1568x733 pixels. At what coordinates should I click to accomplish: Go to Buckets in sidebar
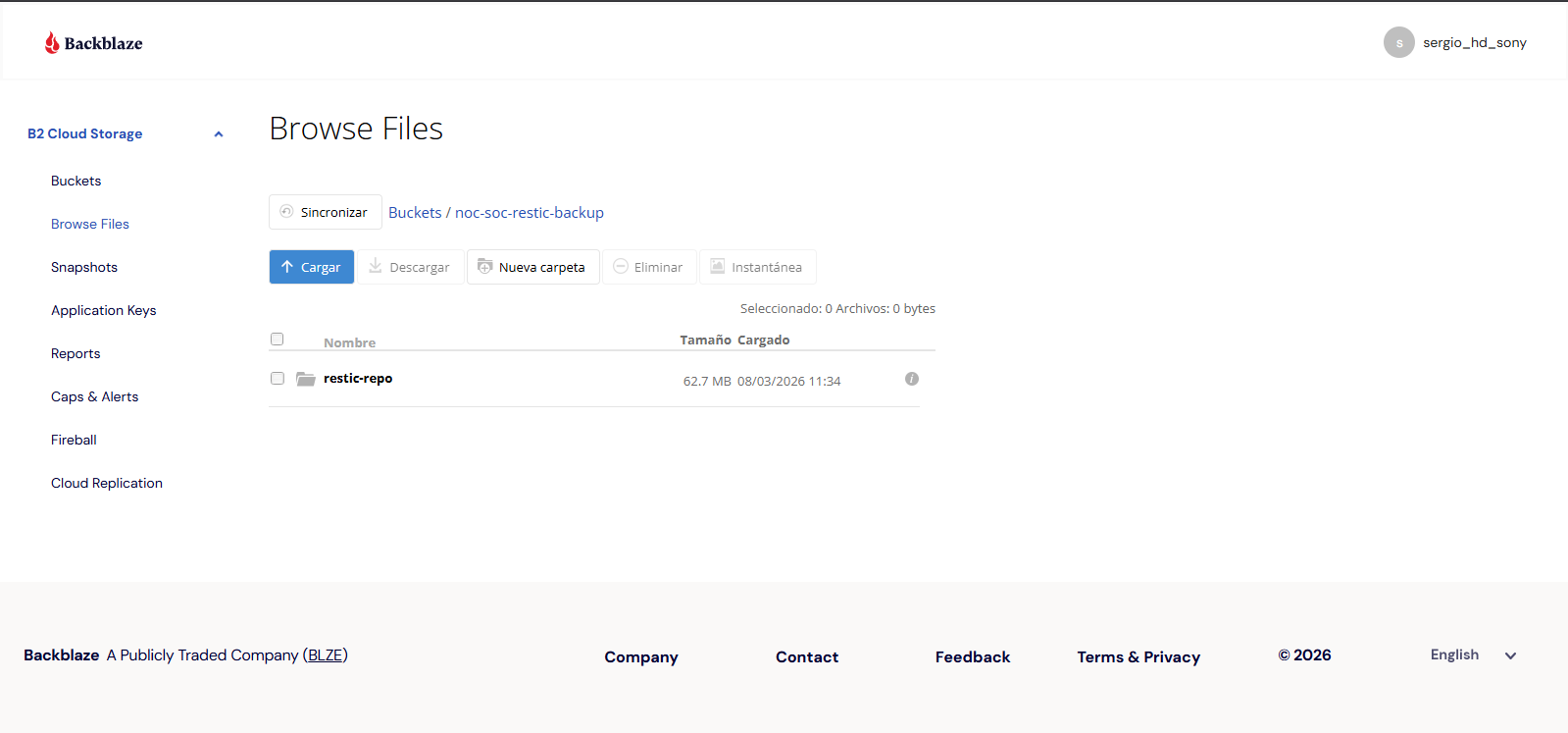pos(76,181)
